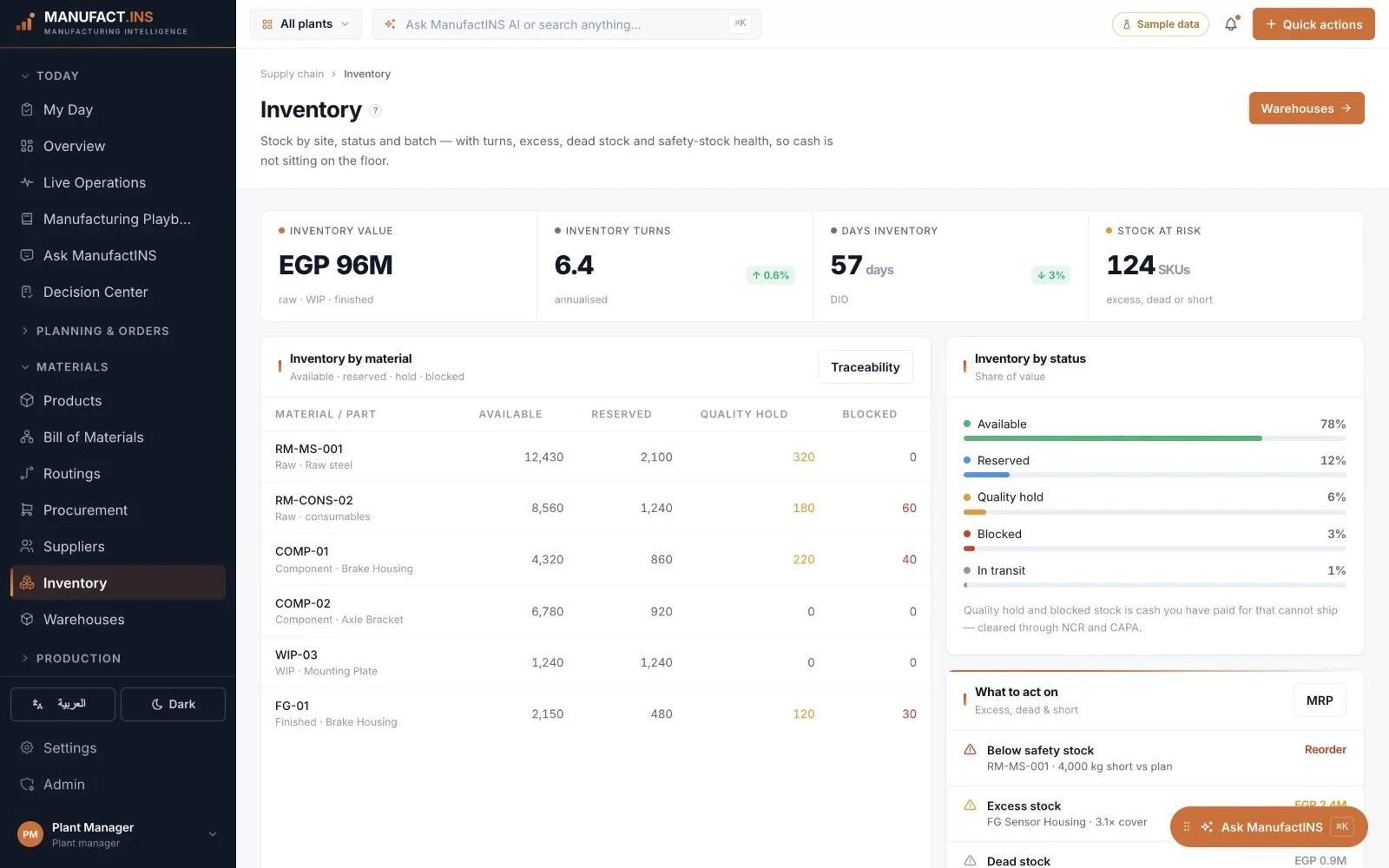Image resolution: width=1389 pixels, height=868 pixels.
Task: Open the Traceability button
Action: 866,367
